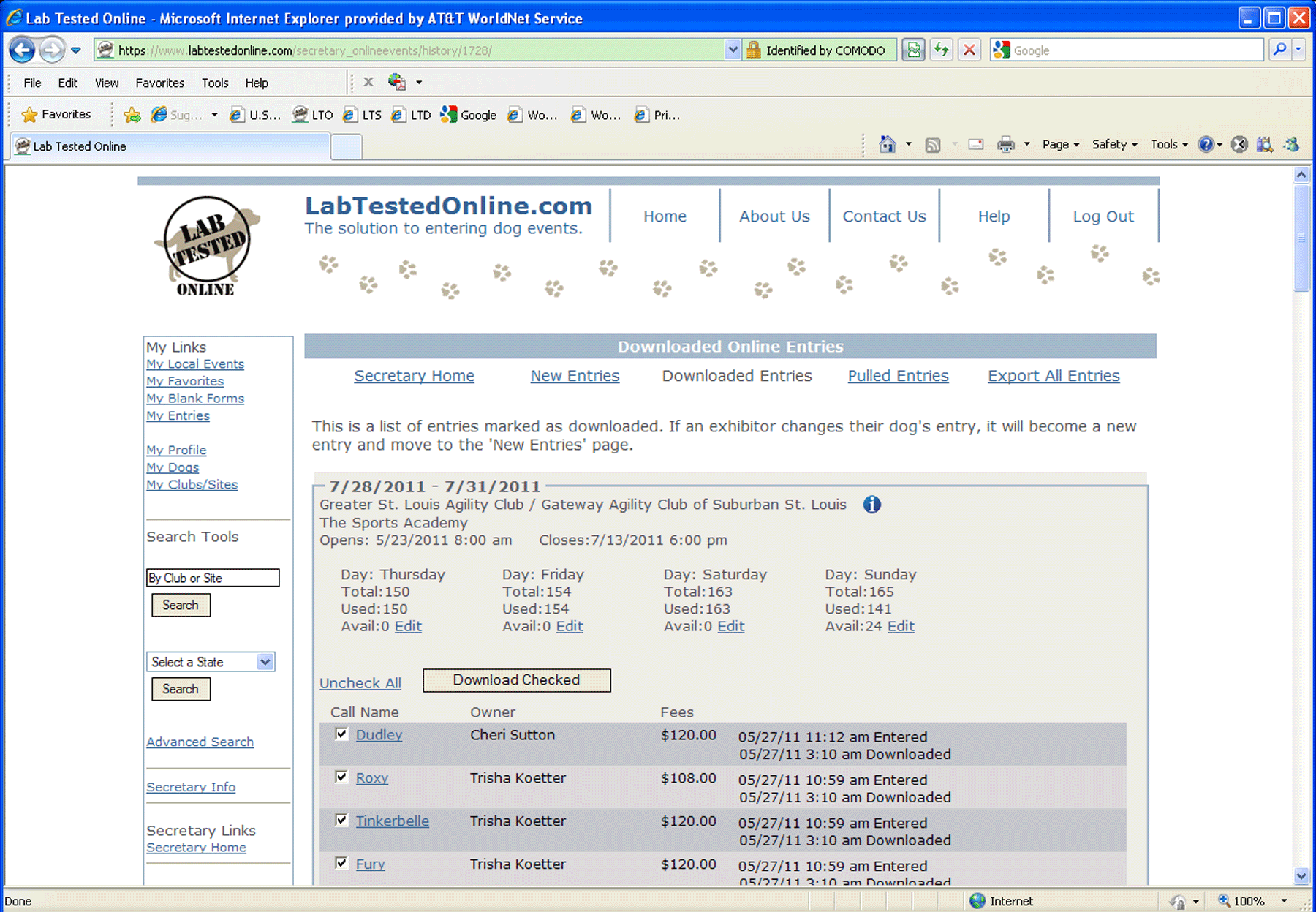
Task: Select the Lab Tested Online browser tab
Action: pyautogui.click(x=170, y=146)
